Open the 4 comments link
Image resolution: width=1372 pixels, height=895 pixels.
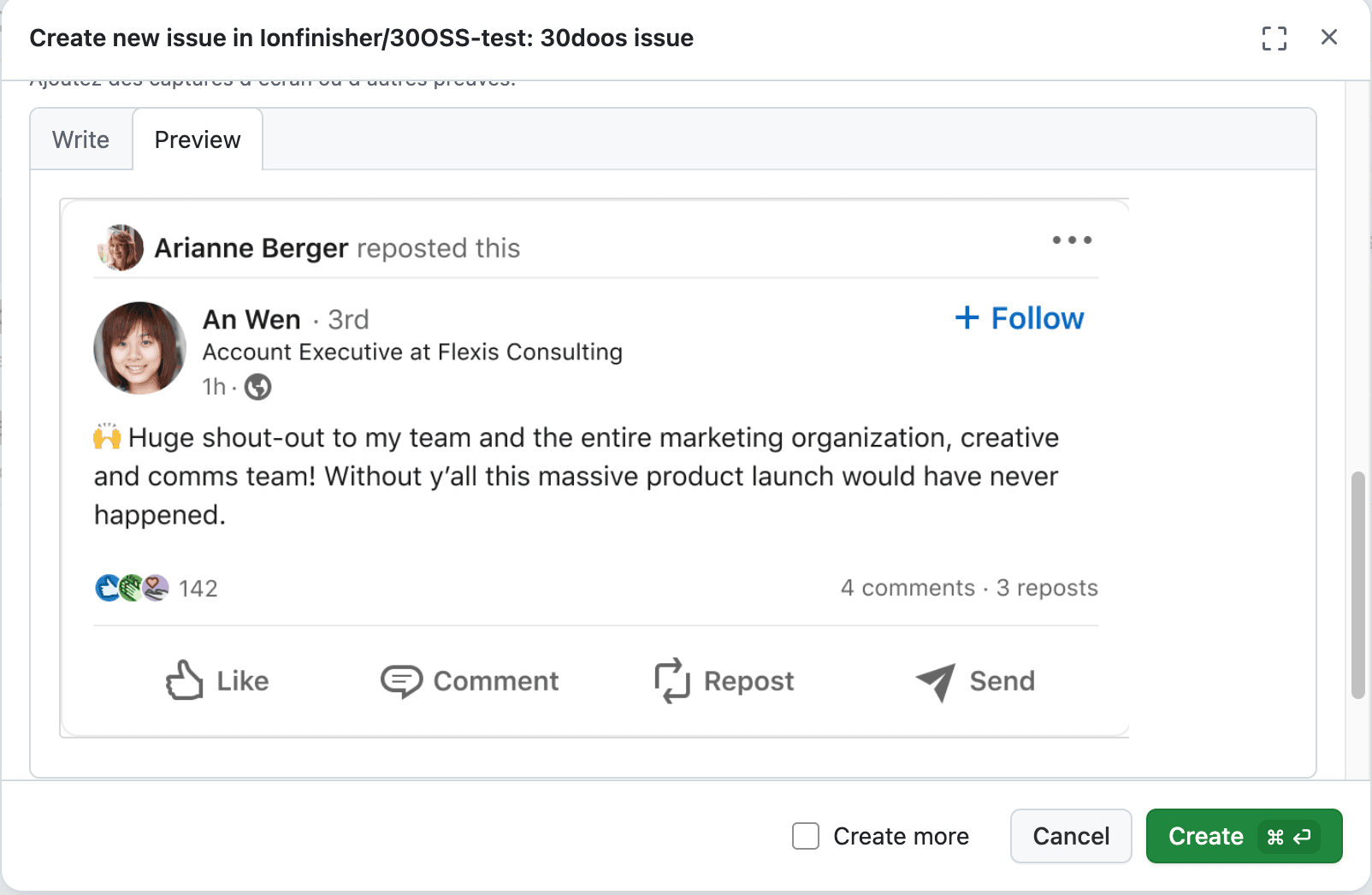[x=908, y=588]
